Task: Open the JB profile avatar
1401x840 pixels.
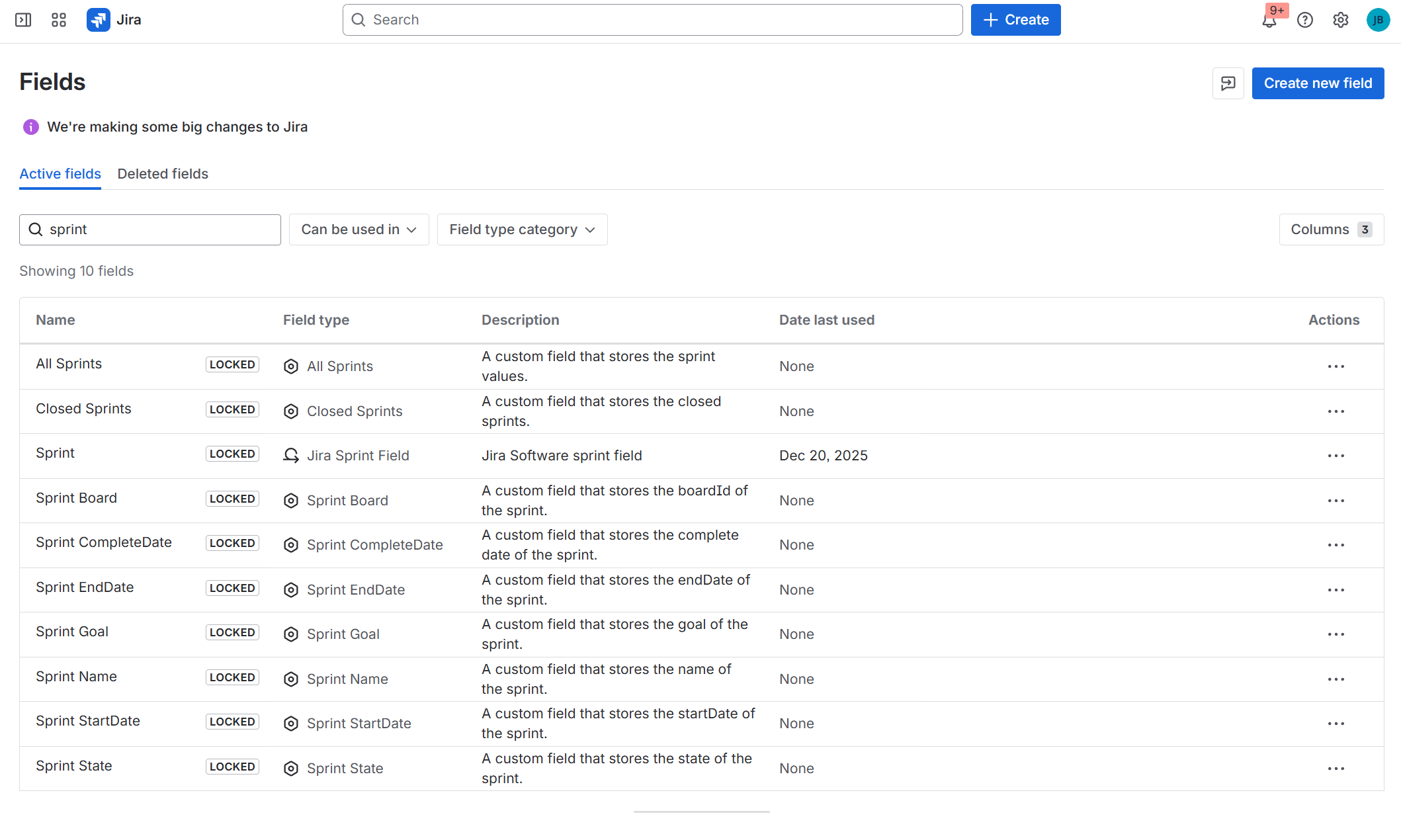Action: click(1378, 20)
